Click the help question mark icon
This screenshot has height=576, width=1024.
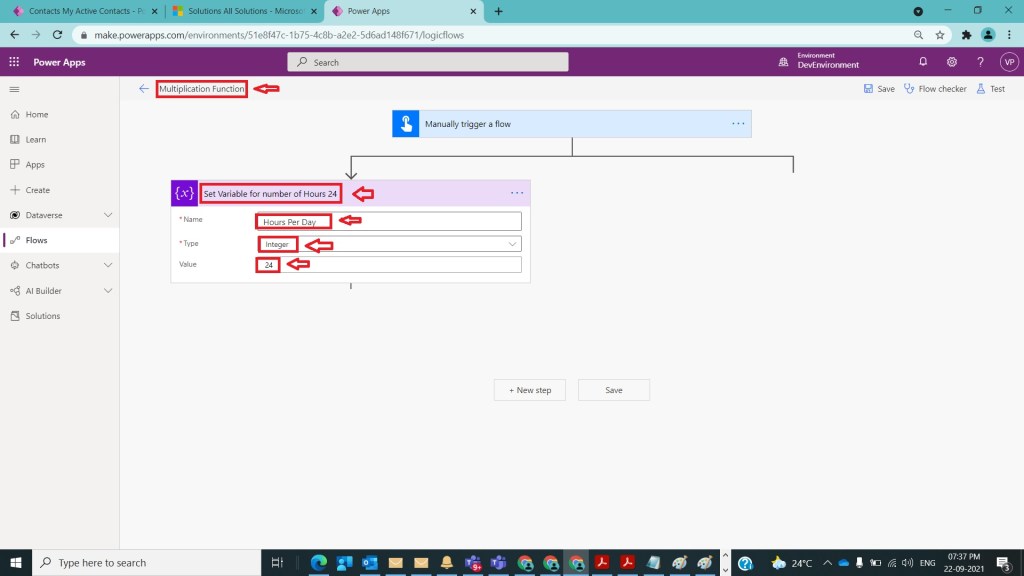click(980, 62)
